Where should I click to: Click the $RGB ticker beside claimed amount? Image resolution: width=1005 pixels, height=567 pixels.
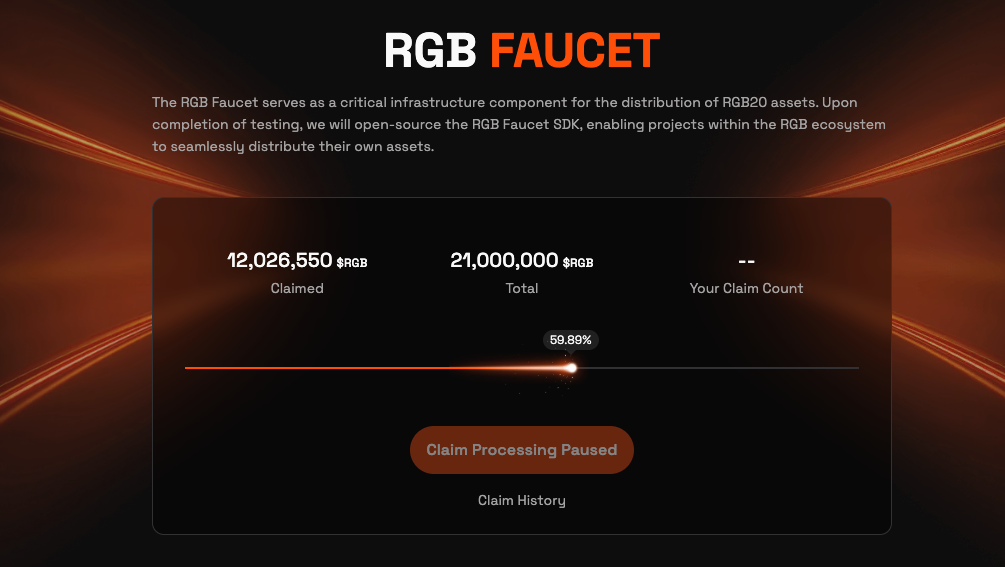352,263
